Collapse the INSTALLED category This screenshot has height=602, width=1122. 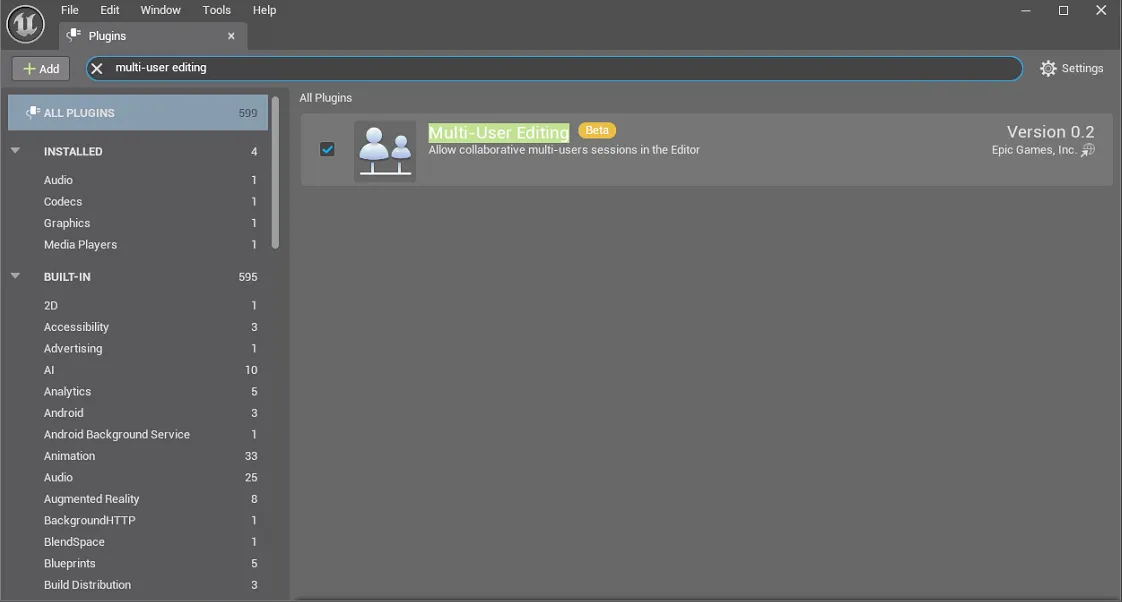pos(15,151)
